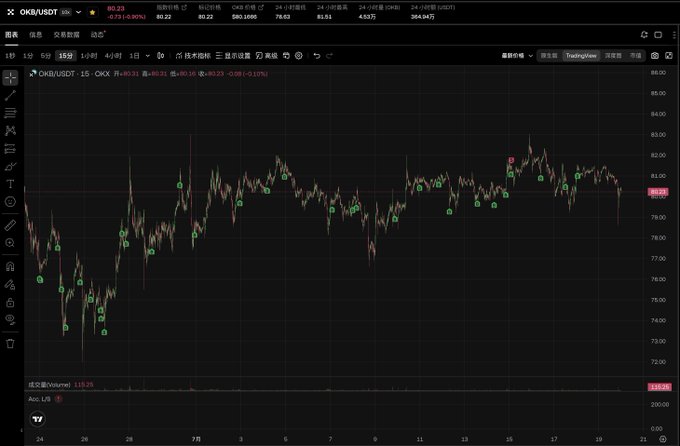Open the emoji sticker tool
This screenshot has width=680, height=446.
pyautogui.click(x=10, y=202)
